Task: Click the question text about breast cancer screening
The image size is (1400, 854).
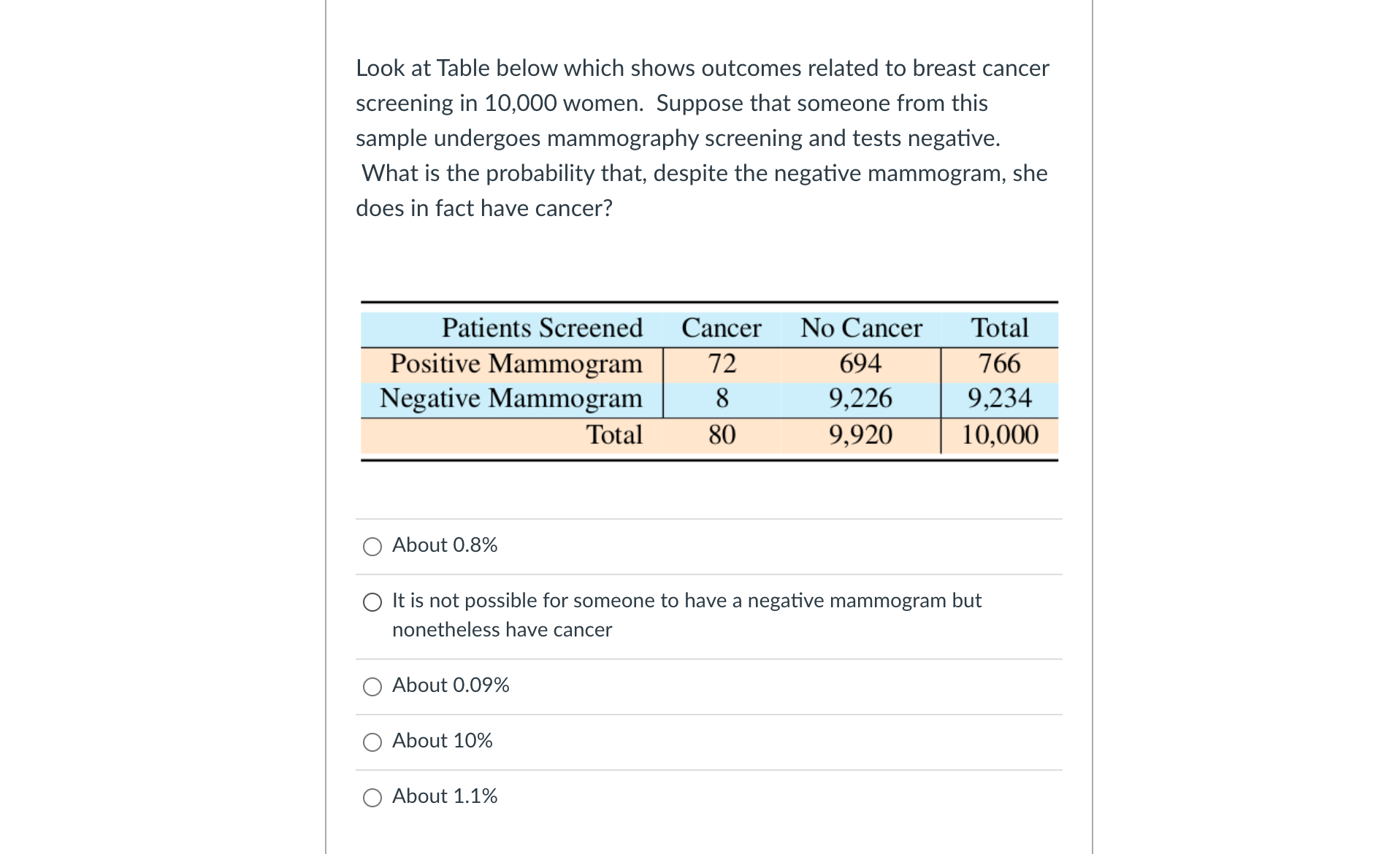Action: [x=703, y=138]
